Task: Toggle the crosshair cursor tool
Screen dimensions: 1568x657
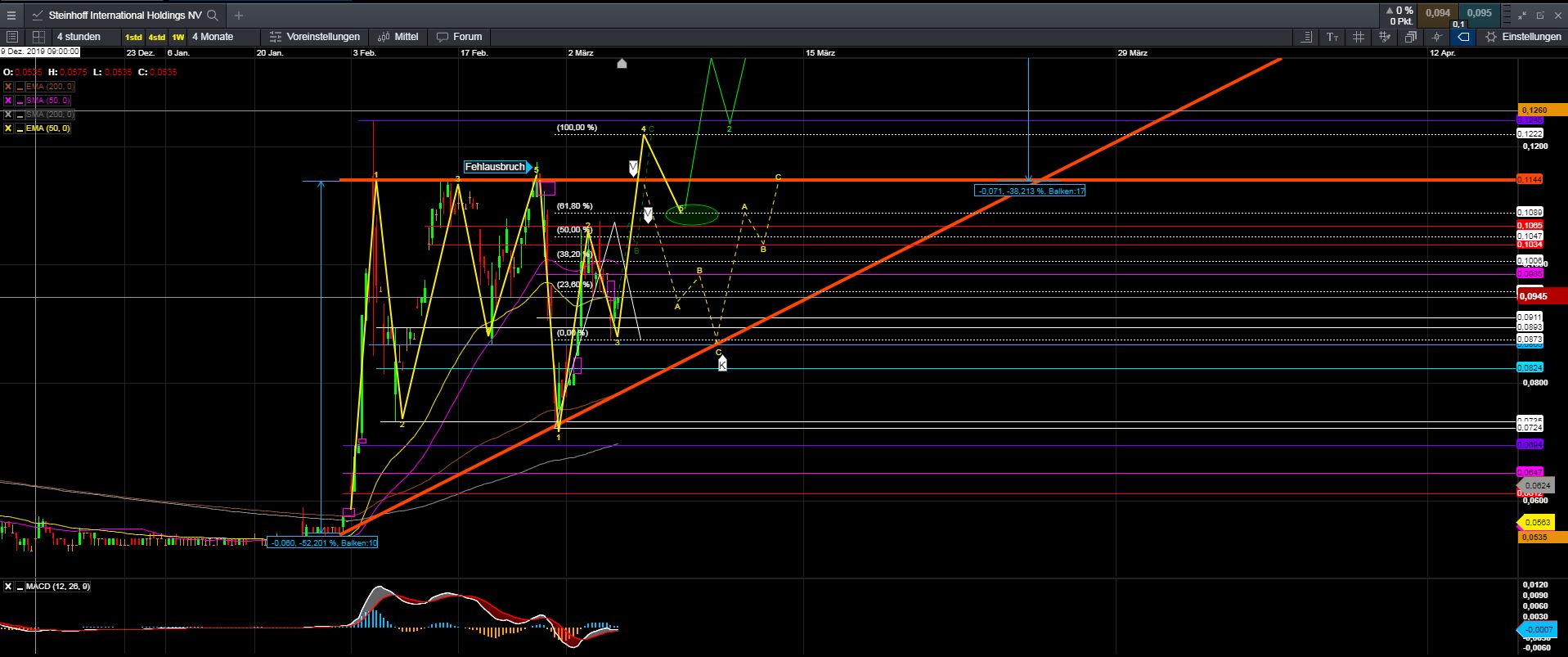Action: pyautogui.click(x=1437, y=37)
